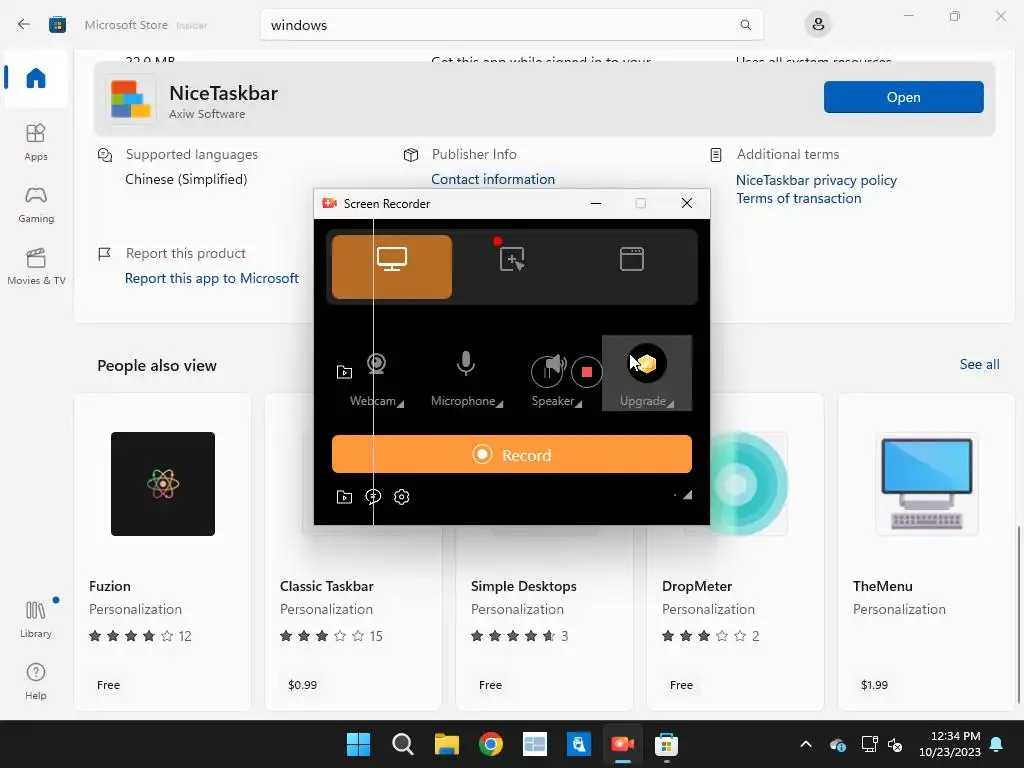Open the user profile icon in Store
The width and height of the screenshot is (1024, 768).
818,25
